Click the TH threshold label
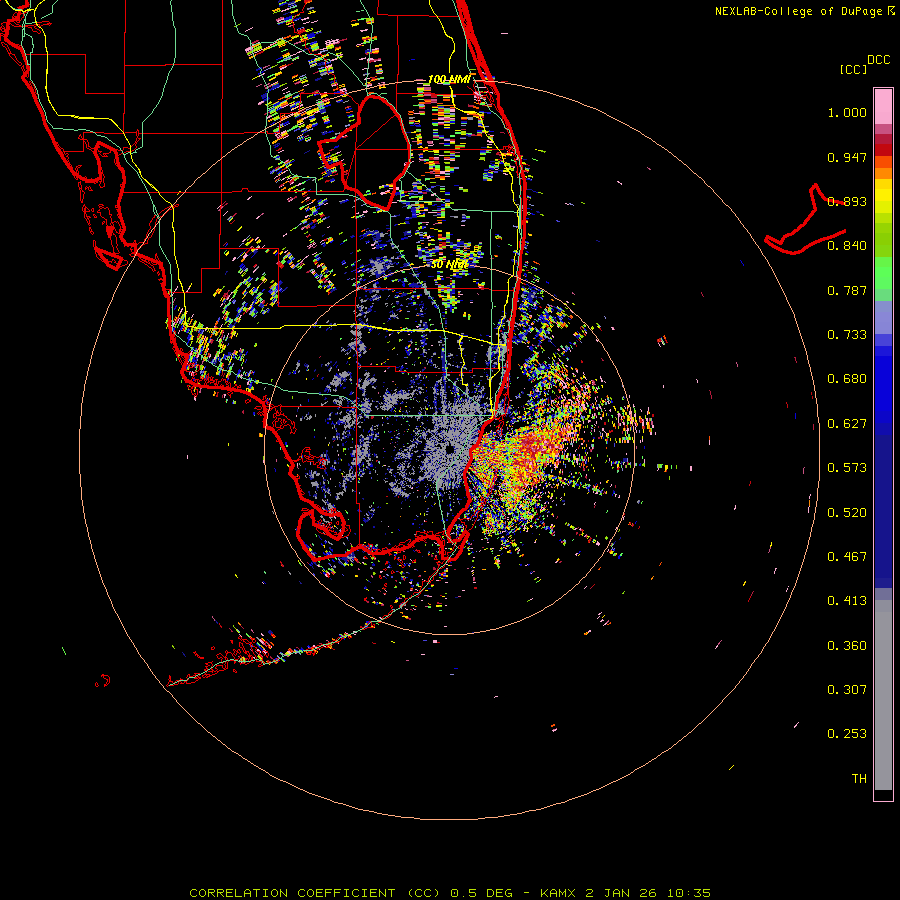The image size is (900, 900). (x=859, y=779)
